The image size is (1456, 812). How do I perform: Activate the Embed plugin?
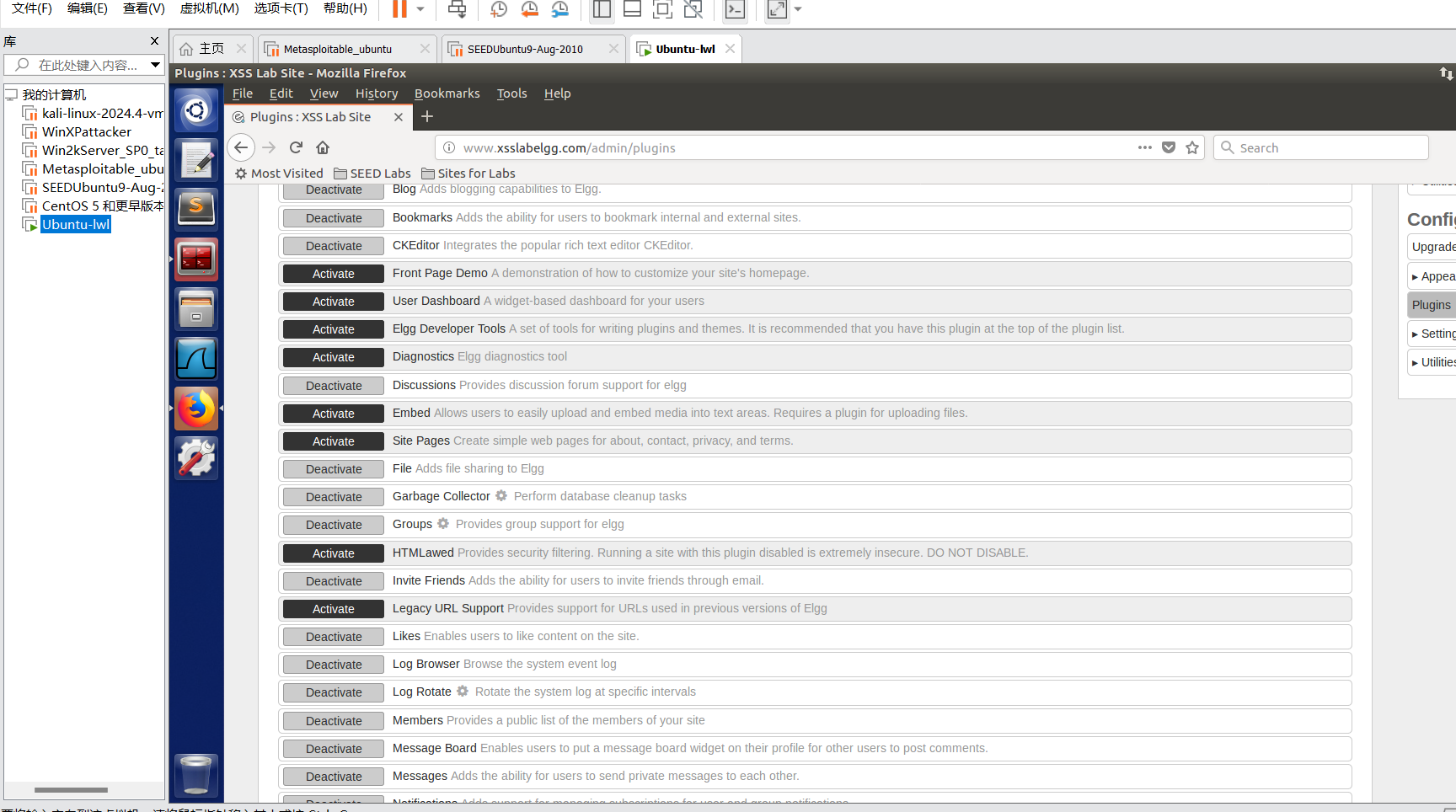pos(334,414)
